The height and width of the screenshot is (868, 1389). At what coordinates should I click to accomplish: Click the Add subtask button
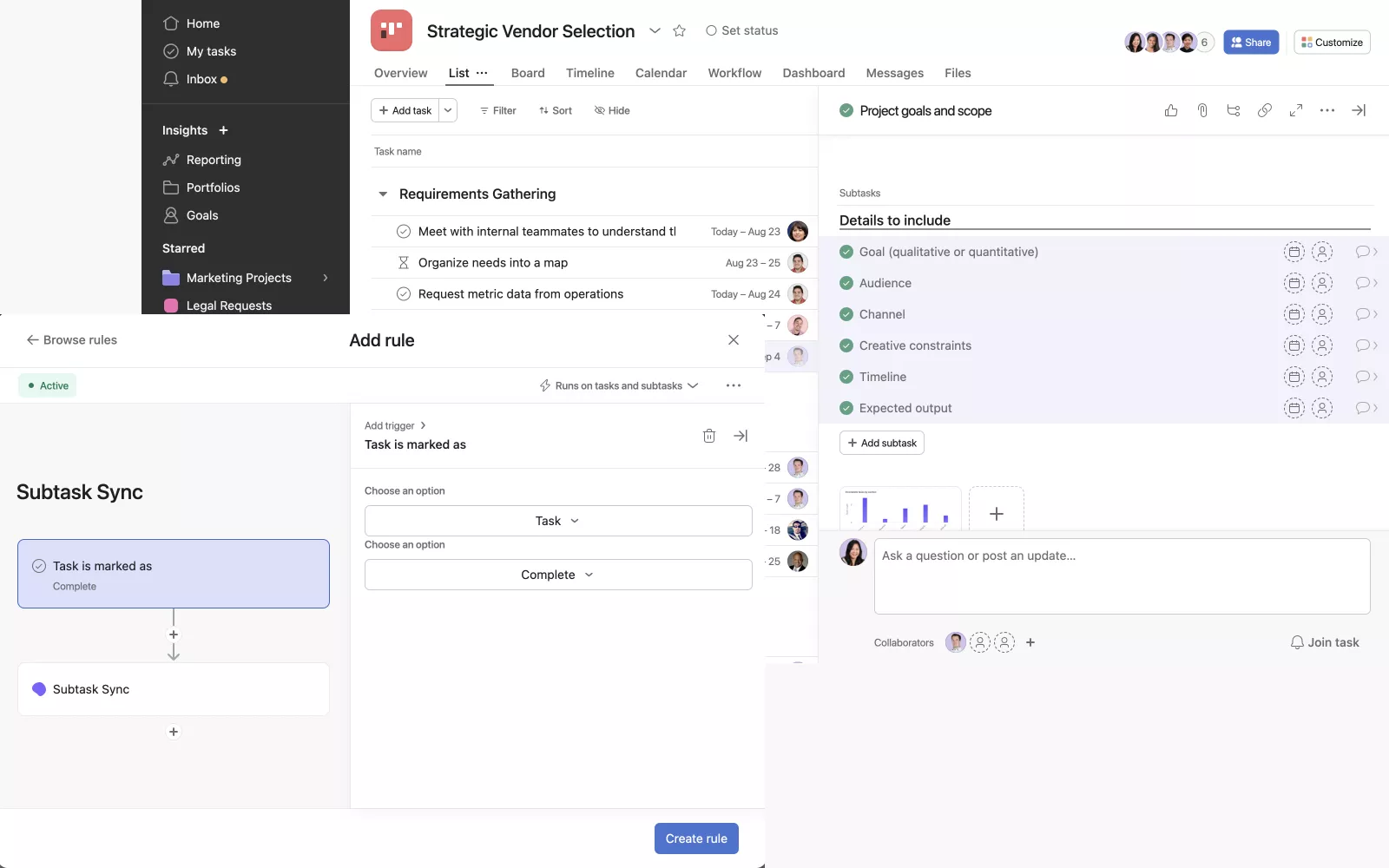[882, 443]
